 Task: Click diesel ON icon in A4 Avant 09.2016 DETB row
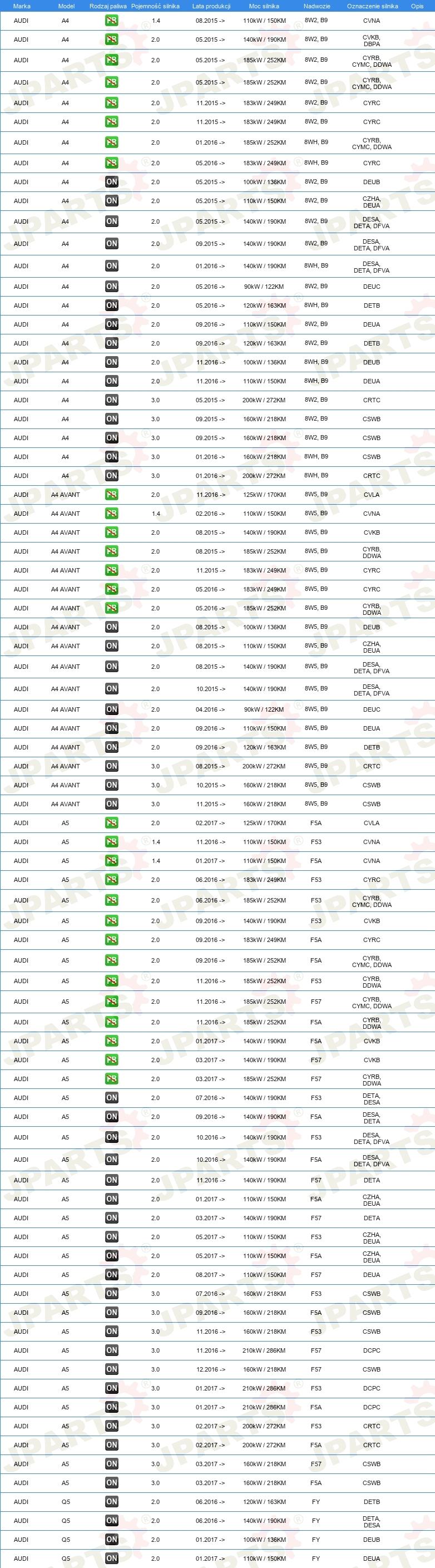[111, 747]
